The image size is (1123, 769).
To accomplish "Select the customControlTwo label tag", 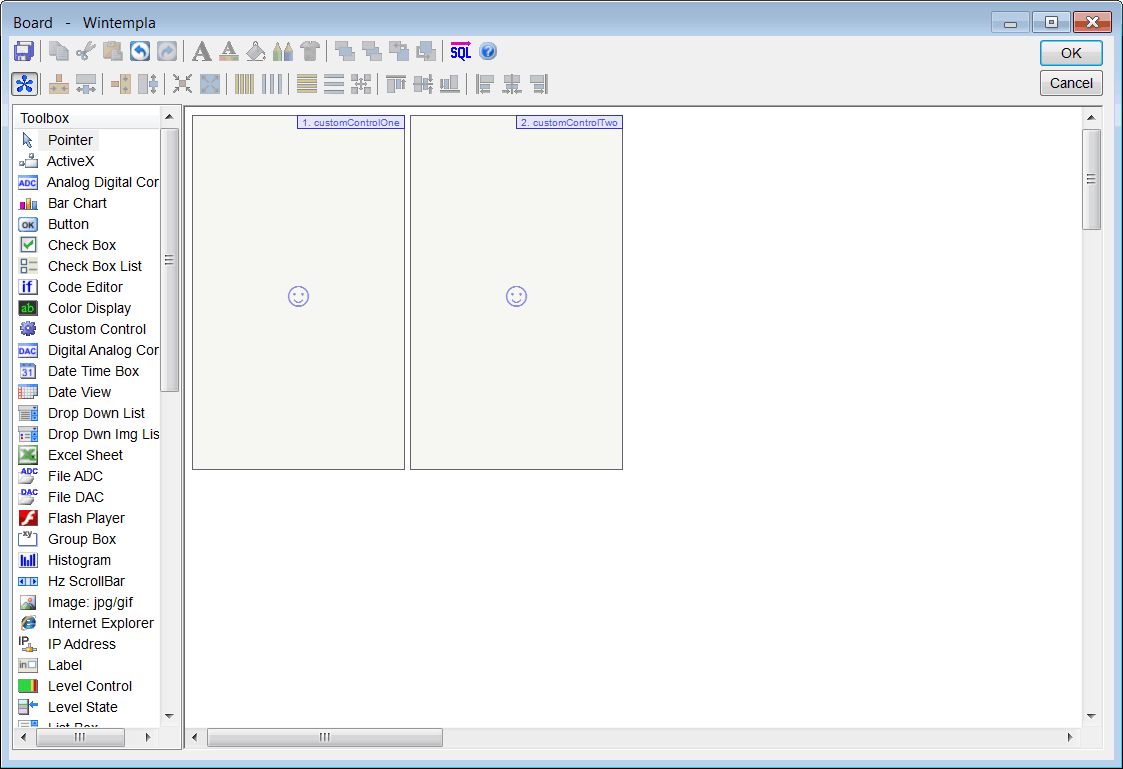I will 569,122.
